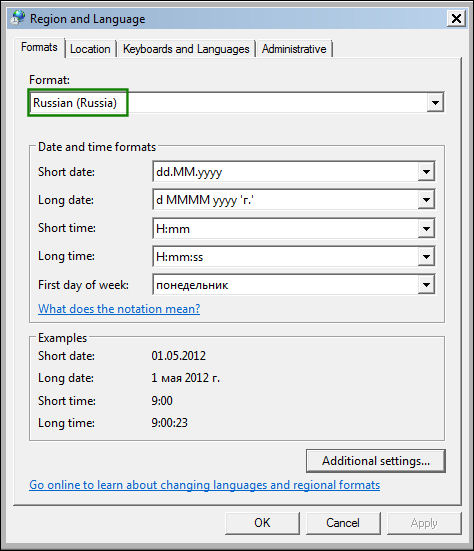
Task: Follow the 'Go online to learn' link
Action: (x=204, y=485)
